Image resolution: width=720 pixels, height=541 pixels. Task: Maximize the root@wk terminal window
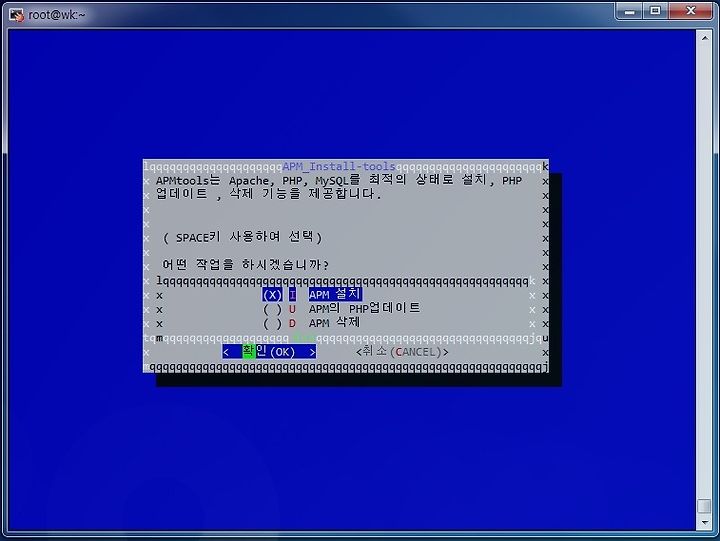pos(655,11)
